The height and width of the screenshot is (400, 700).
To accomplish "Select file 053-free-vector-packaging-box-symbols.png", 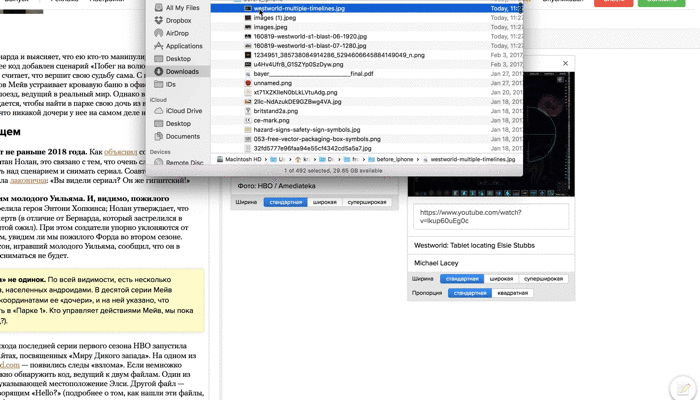I will point(317,139).
